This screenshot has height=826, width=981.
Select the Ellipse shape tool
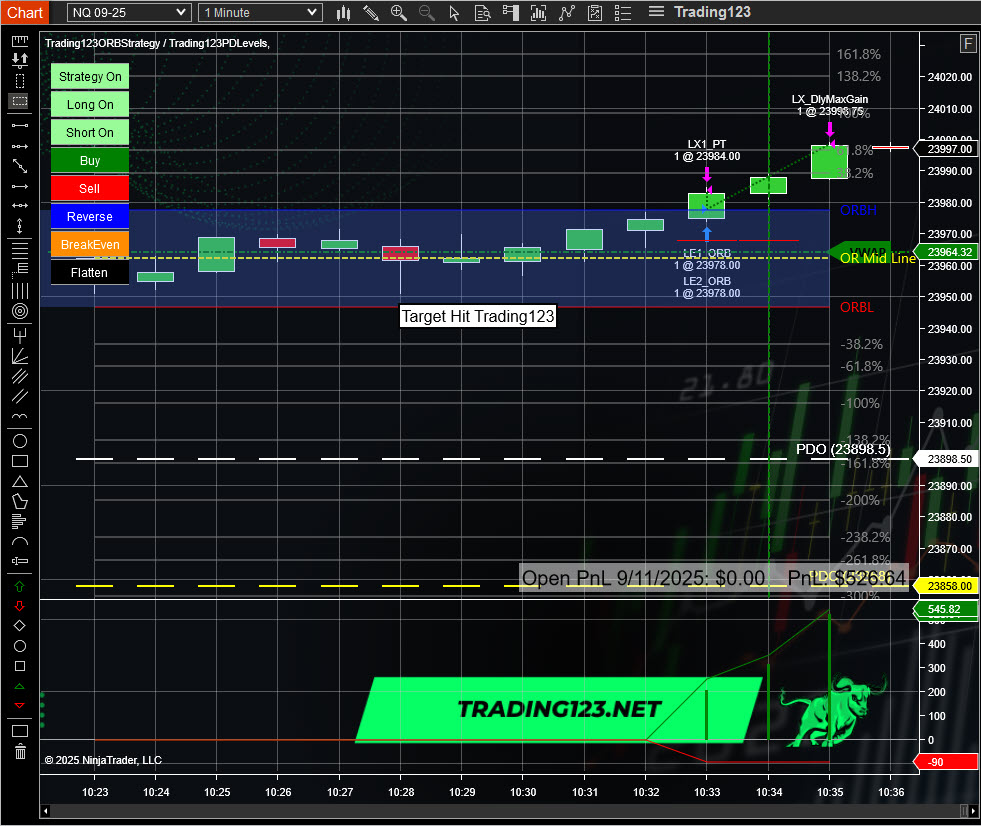tap(19, 441)
